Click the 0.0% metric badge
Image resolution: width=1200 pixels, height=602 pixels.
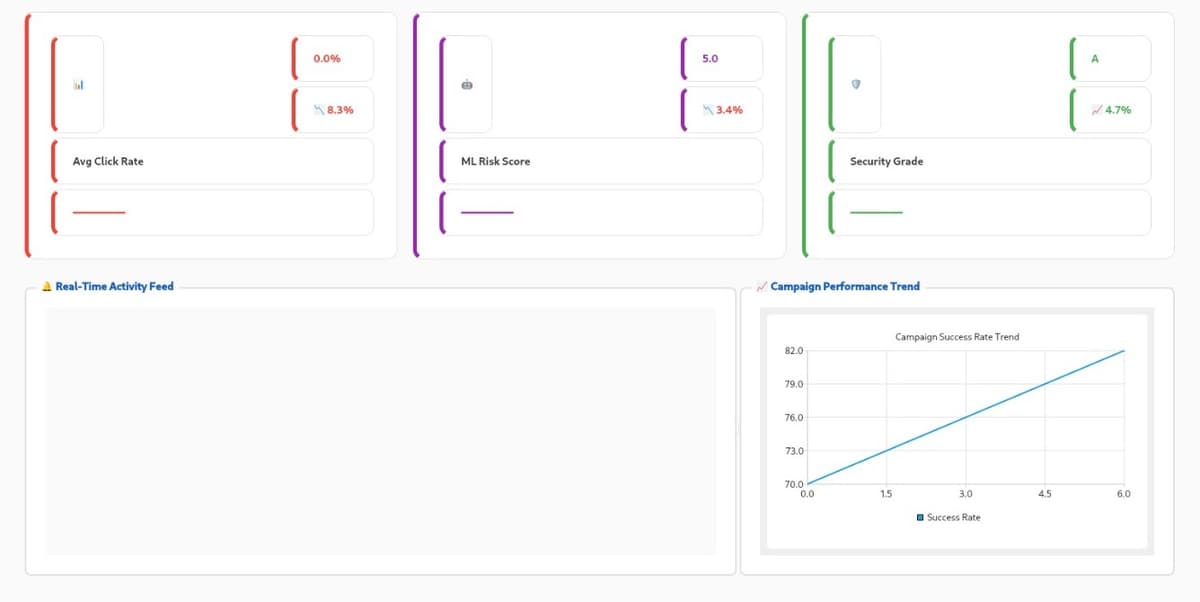tap(328, 58)
